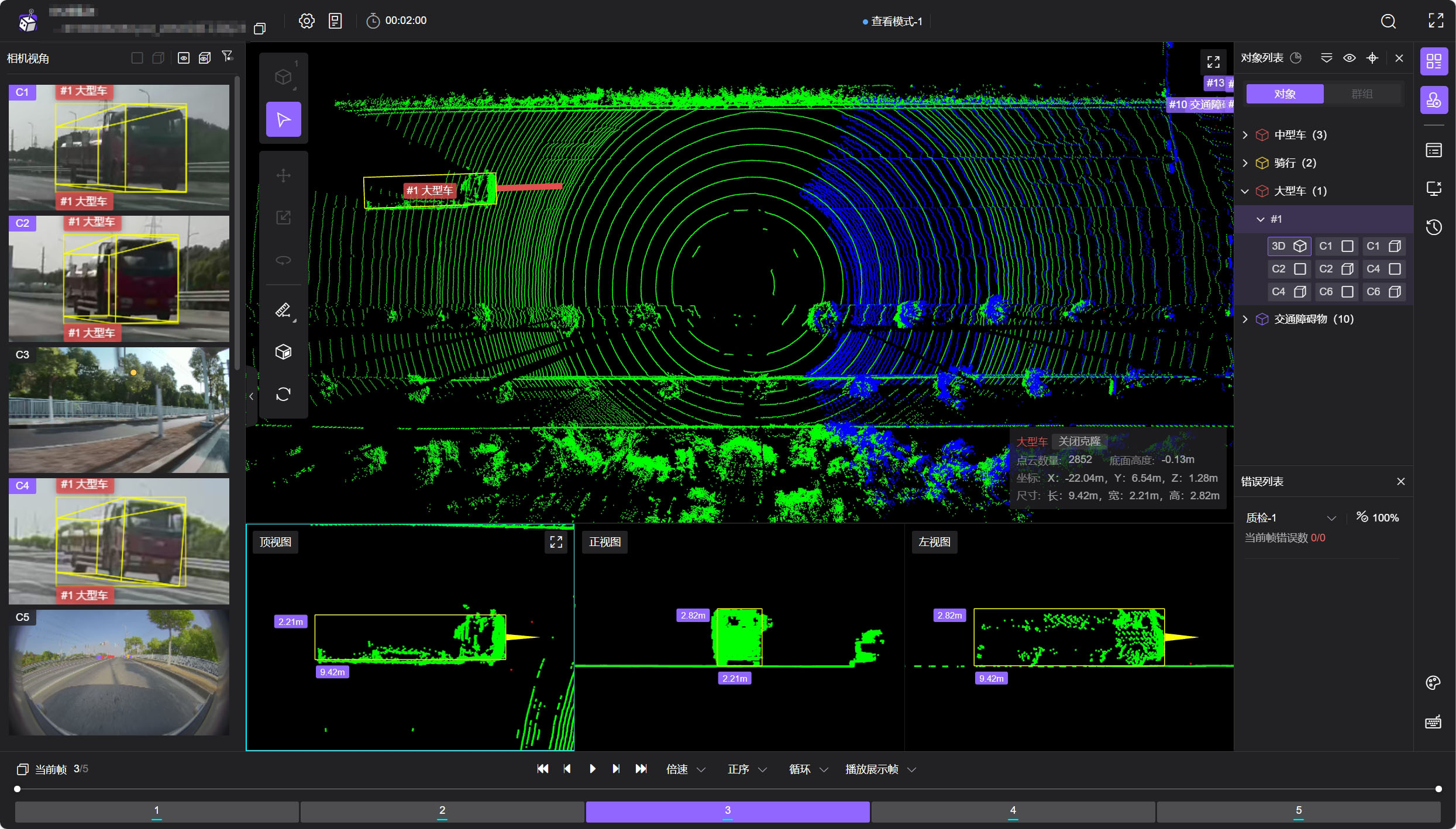Open the history clock icon in sidebar
Screen dimensions: 1456x829
pyautogui.click(x=1433, y=227)
